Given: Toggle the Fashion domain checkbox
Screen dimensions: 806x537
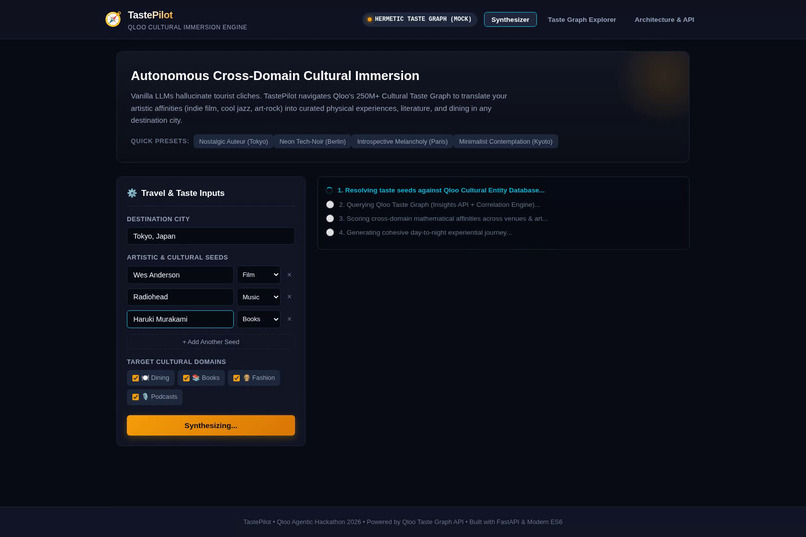Looking at the screenshot, I should tap(236, 378).
